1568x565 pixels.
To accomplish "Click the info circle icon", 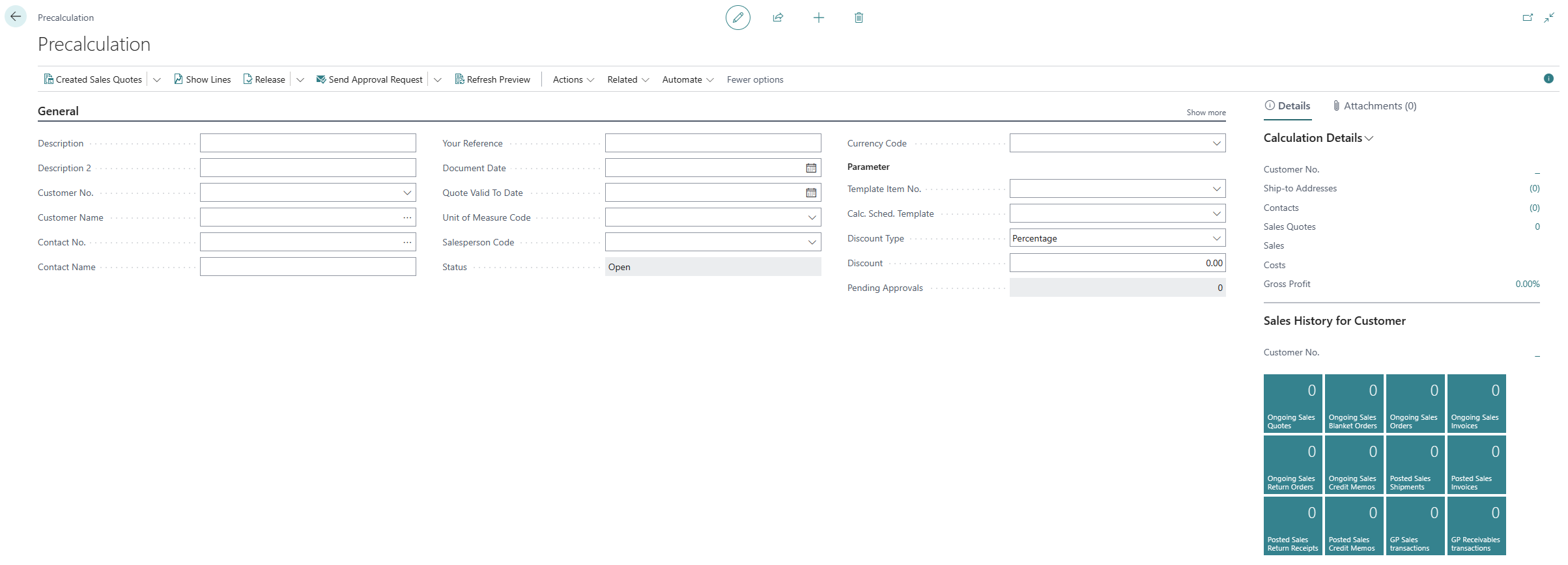I will coord(1548,79).
